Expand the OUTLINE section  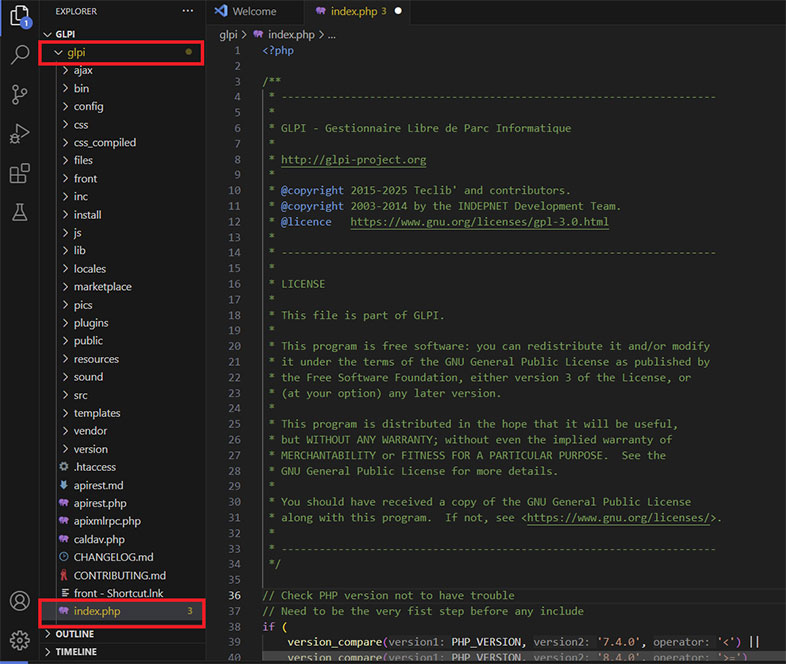tap(74, 634)
